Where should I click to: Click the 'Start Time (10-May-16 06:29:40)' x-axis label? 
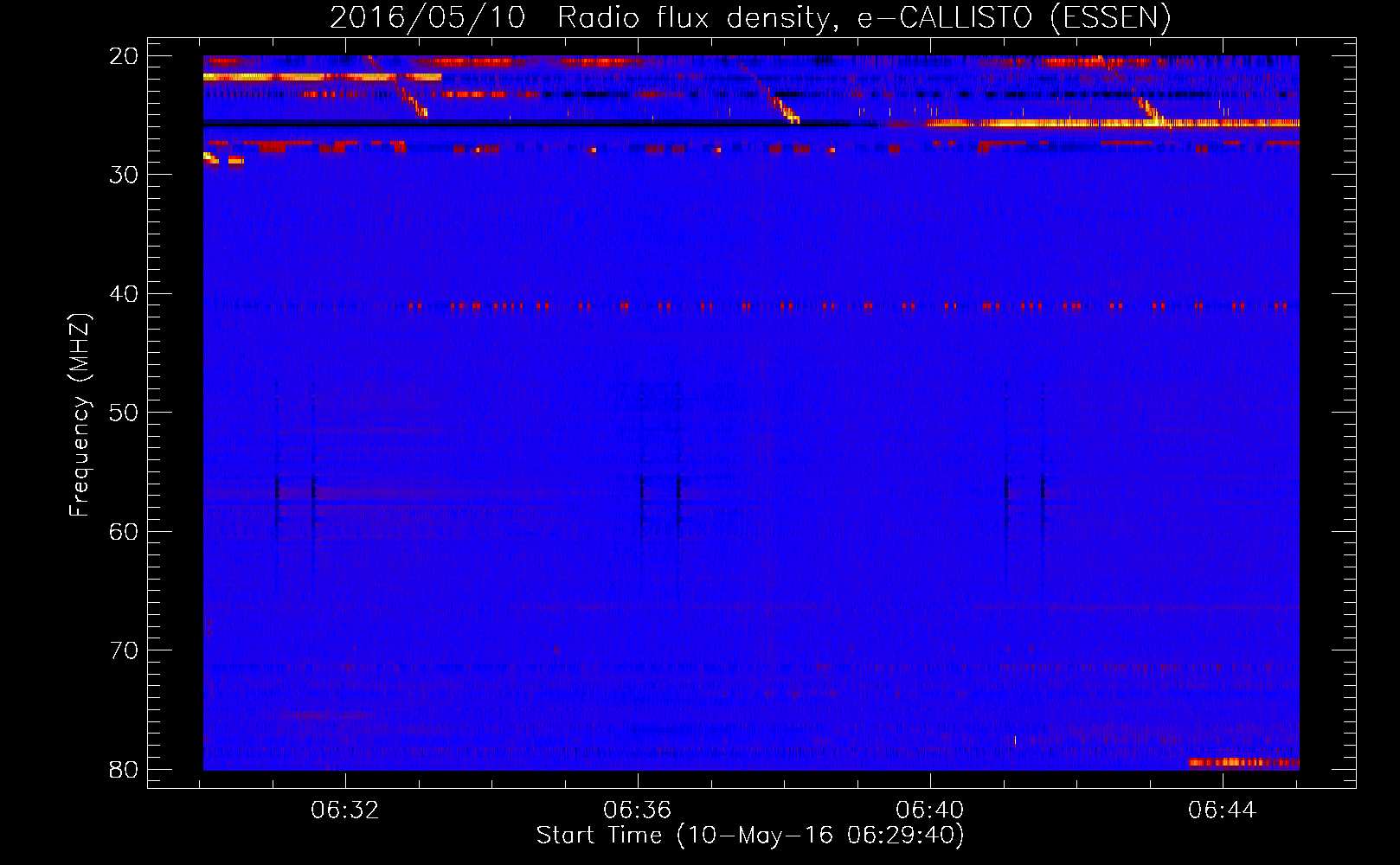click(x=749, y=836)
